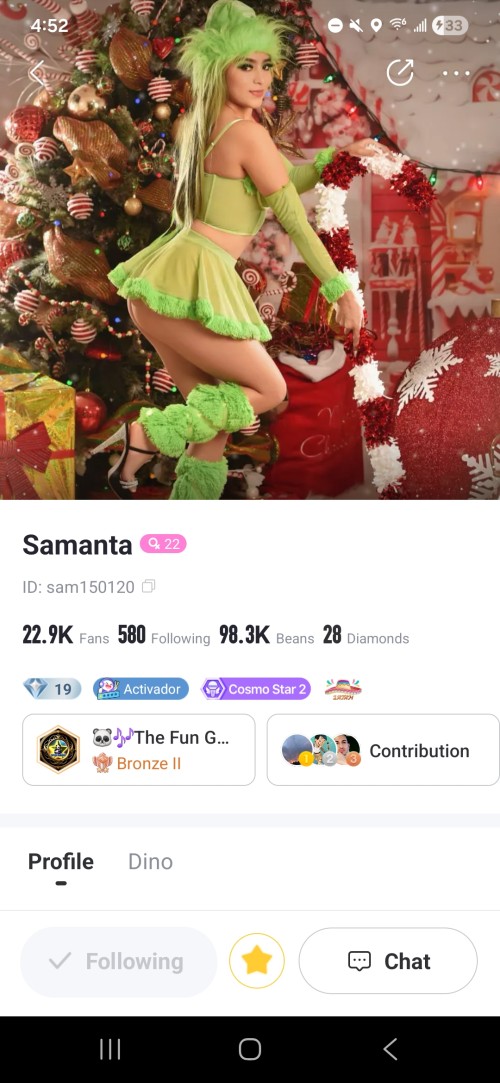Copy the user ID sam150120

148,586
